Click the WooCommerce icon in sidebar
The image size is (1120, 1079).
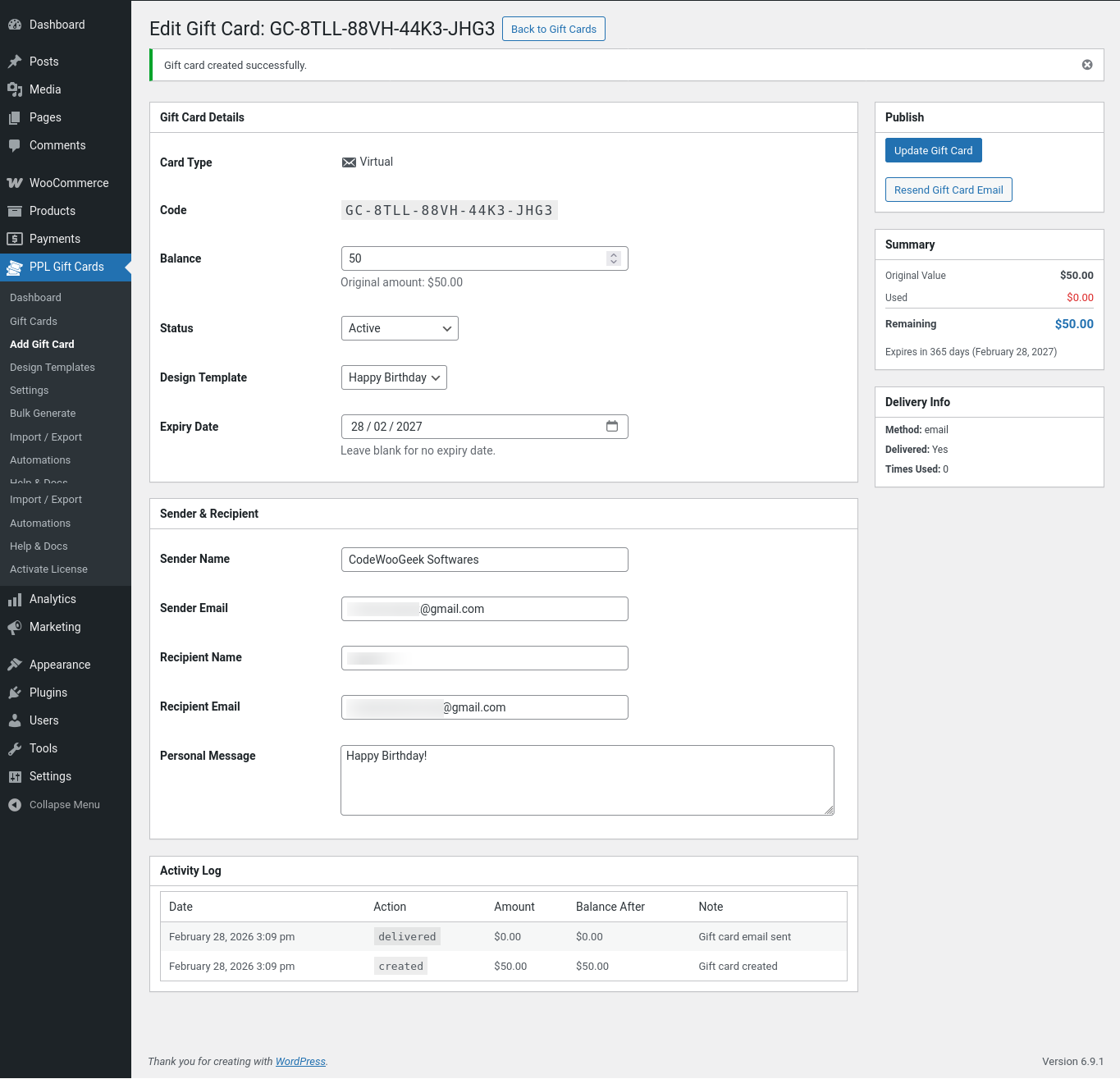[x=15, y=183]
